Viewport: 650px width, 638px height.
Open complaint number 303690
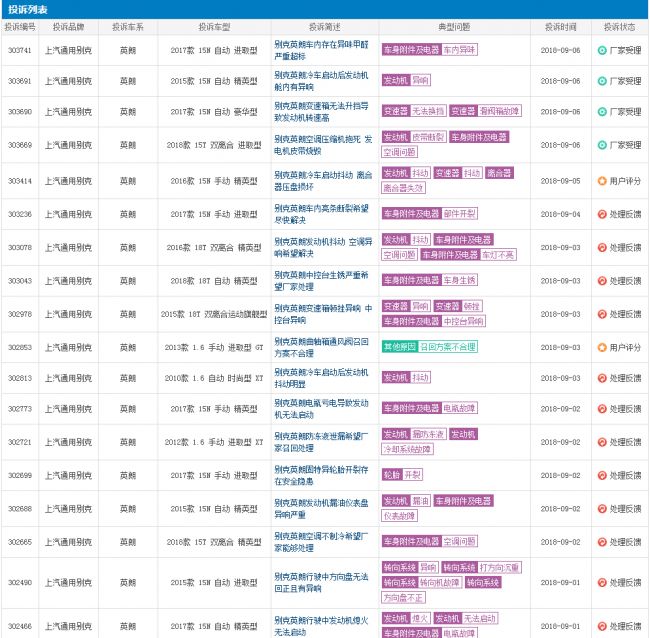point(19,112)
